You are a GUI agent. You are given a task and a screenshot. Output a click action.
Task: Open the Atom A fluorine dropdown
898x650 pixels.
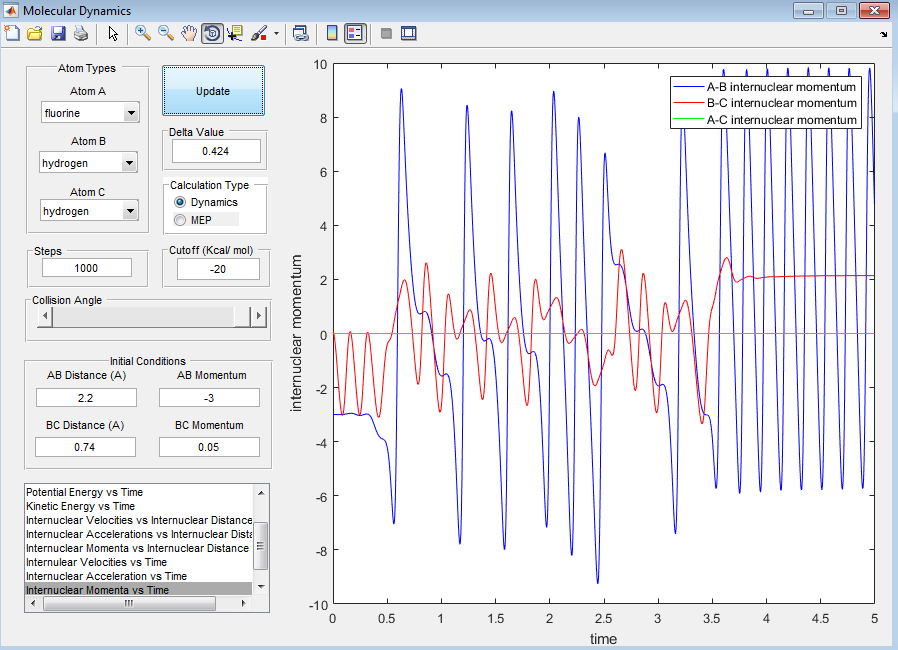90,113
